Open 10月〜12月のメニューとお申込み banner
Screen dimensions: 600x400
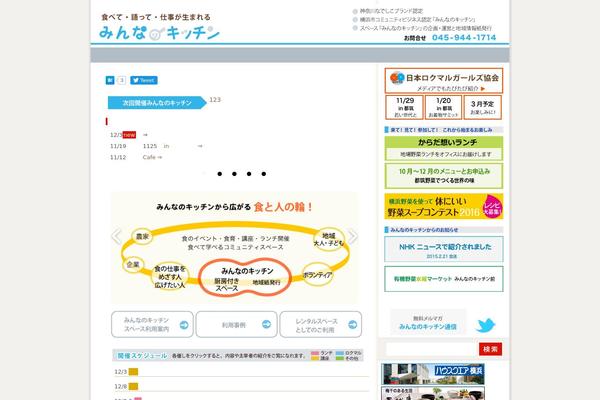click(444, 176)
